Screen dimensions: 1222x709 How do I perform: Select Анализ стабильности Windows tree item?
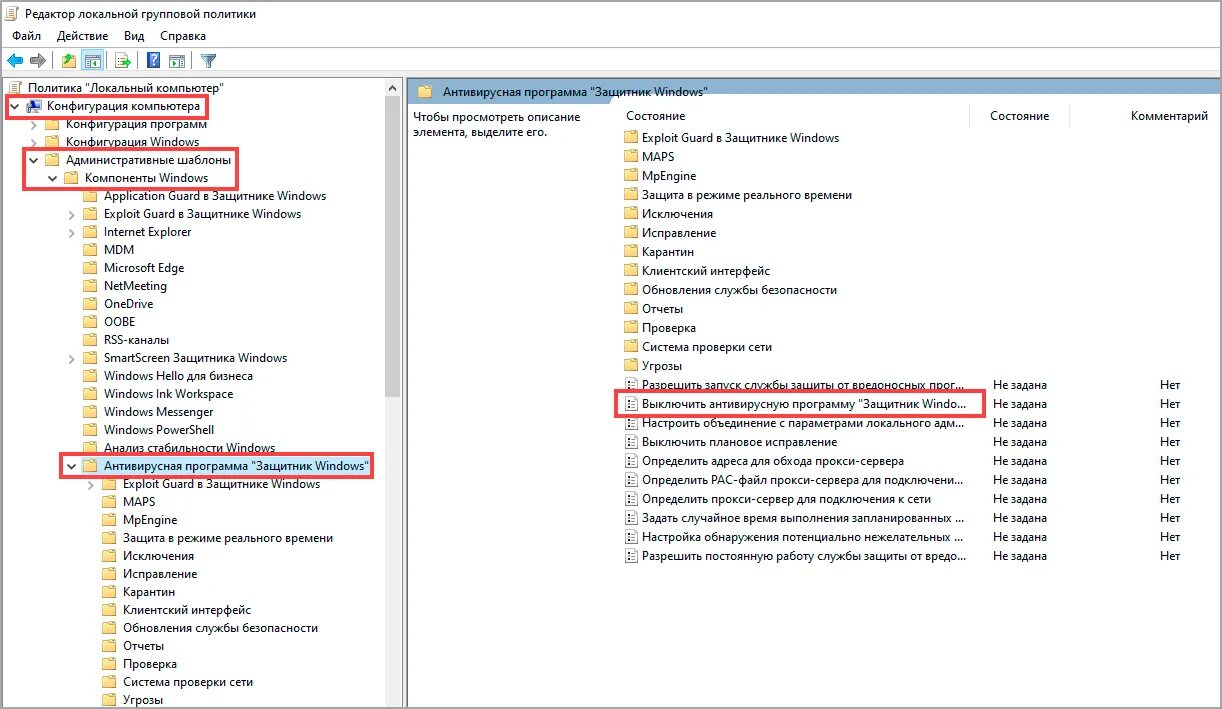pos(189,448)
